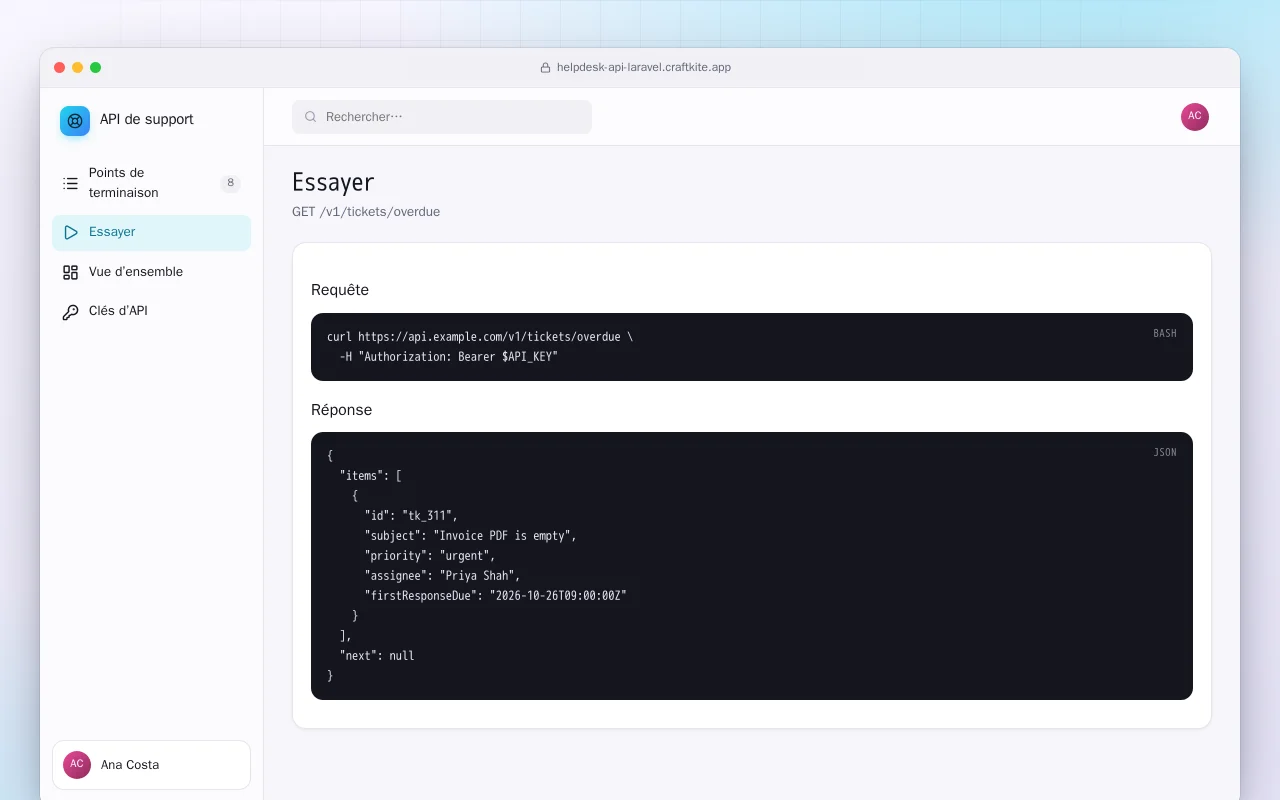Click the GET /v1/tickets/overdue subtitle
This screenshot has width=1280, height=800.
366,212
